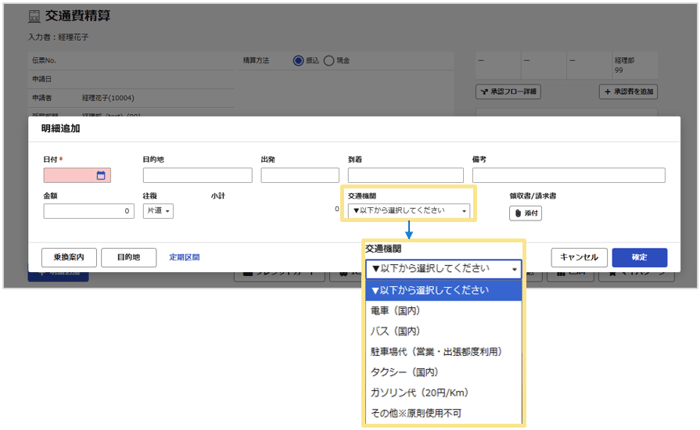
Task: Collapse the enlarged 交通機関 combo box
Action: click(x=443, y=269)
